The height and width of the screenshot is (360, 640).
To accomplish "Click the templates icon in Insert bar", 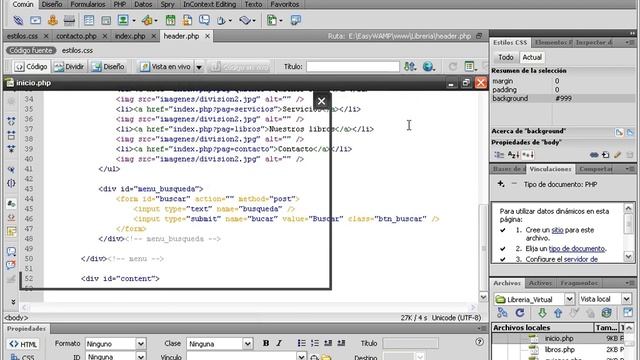I will pyautogui.click(x=272, y=20).
